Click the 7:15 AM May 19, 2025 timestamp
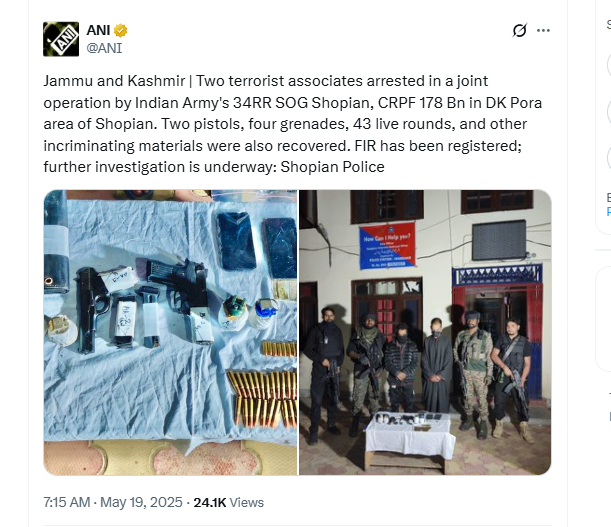 click(x=113, y=502)
